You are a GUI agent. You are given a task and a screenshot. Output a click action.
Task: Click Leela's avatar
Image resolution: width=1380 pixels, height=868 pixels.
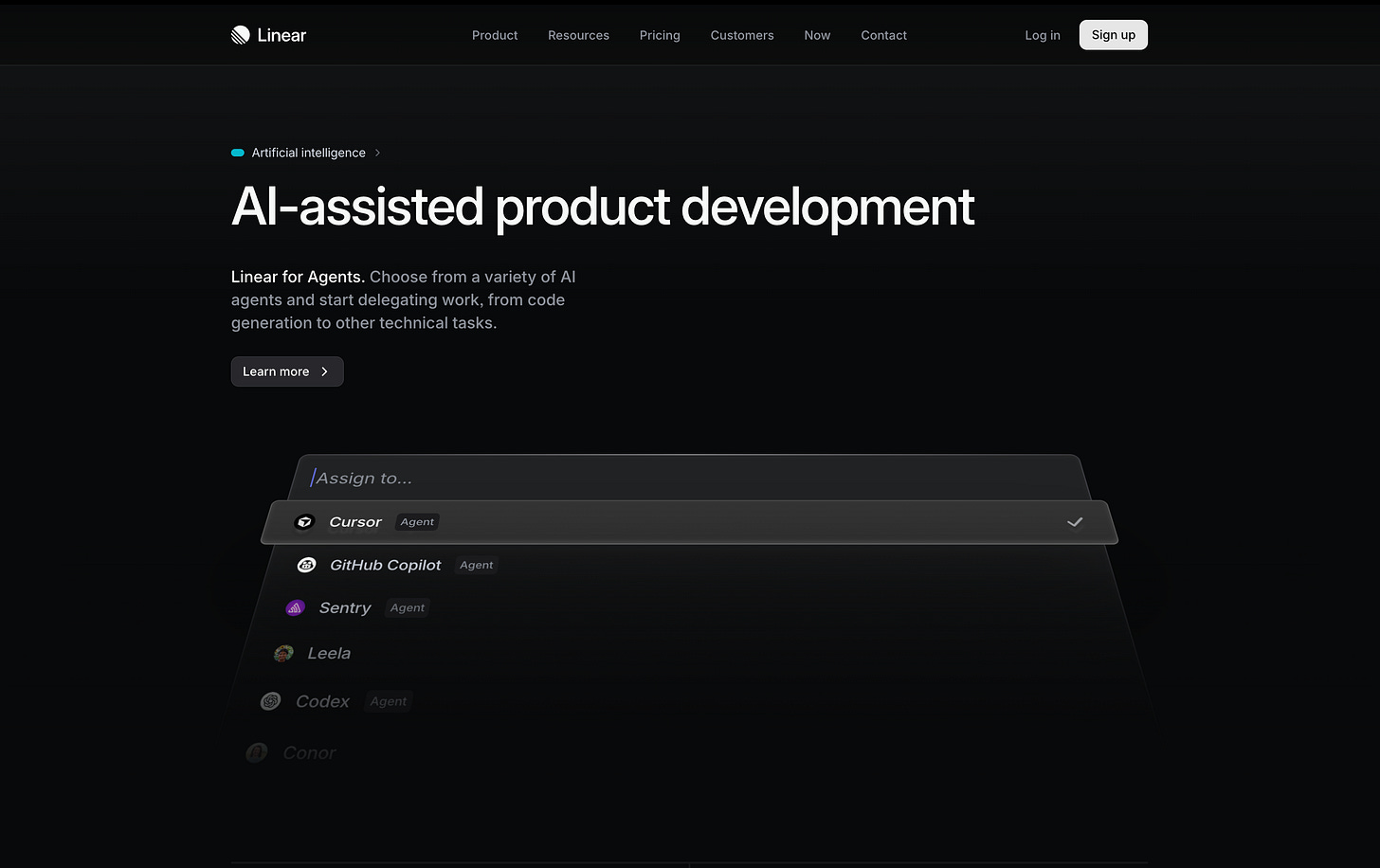click(x=283, y=653)
